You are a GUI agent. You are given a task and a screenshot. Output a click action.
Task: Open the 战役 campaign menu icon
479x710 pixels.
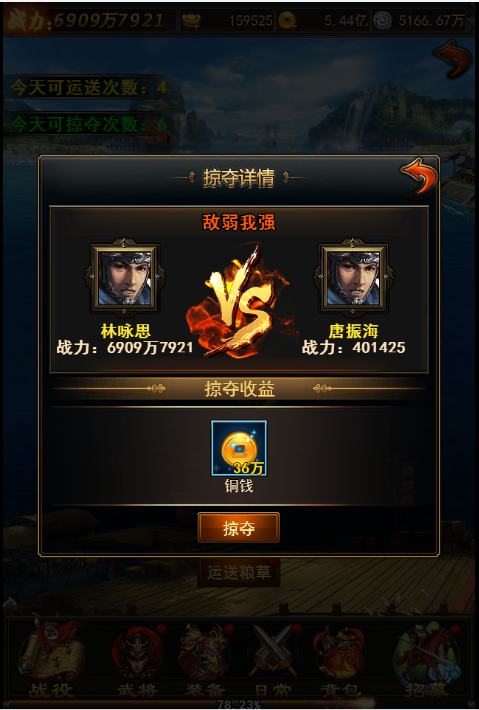point(51,659)
